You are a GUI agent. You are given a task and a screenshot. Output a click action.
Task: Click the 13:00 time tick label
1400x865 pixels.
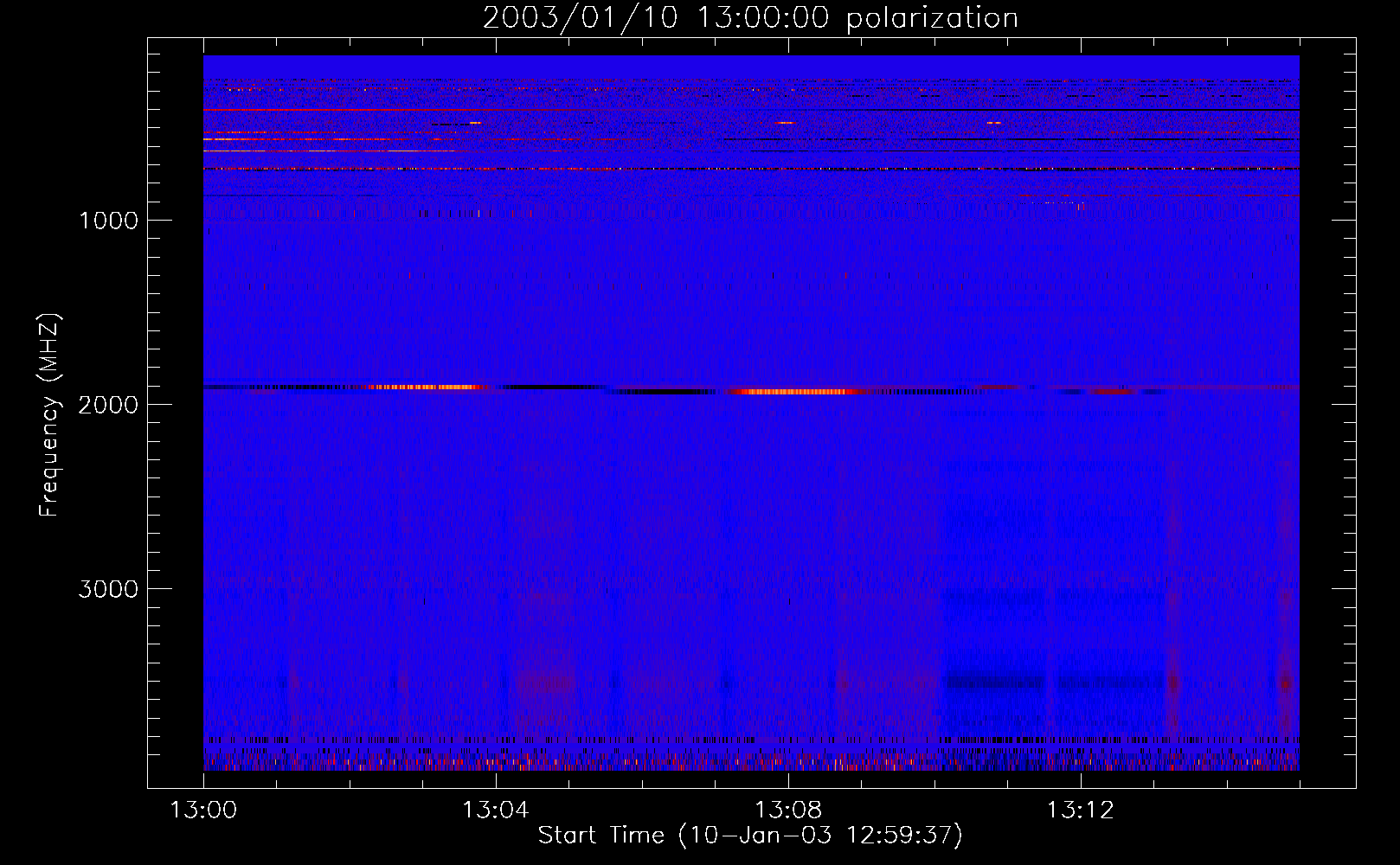point(203,811)
